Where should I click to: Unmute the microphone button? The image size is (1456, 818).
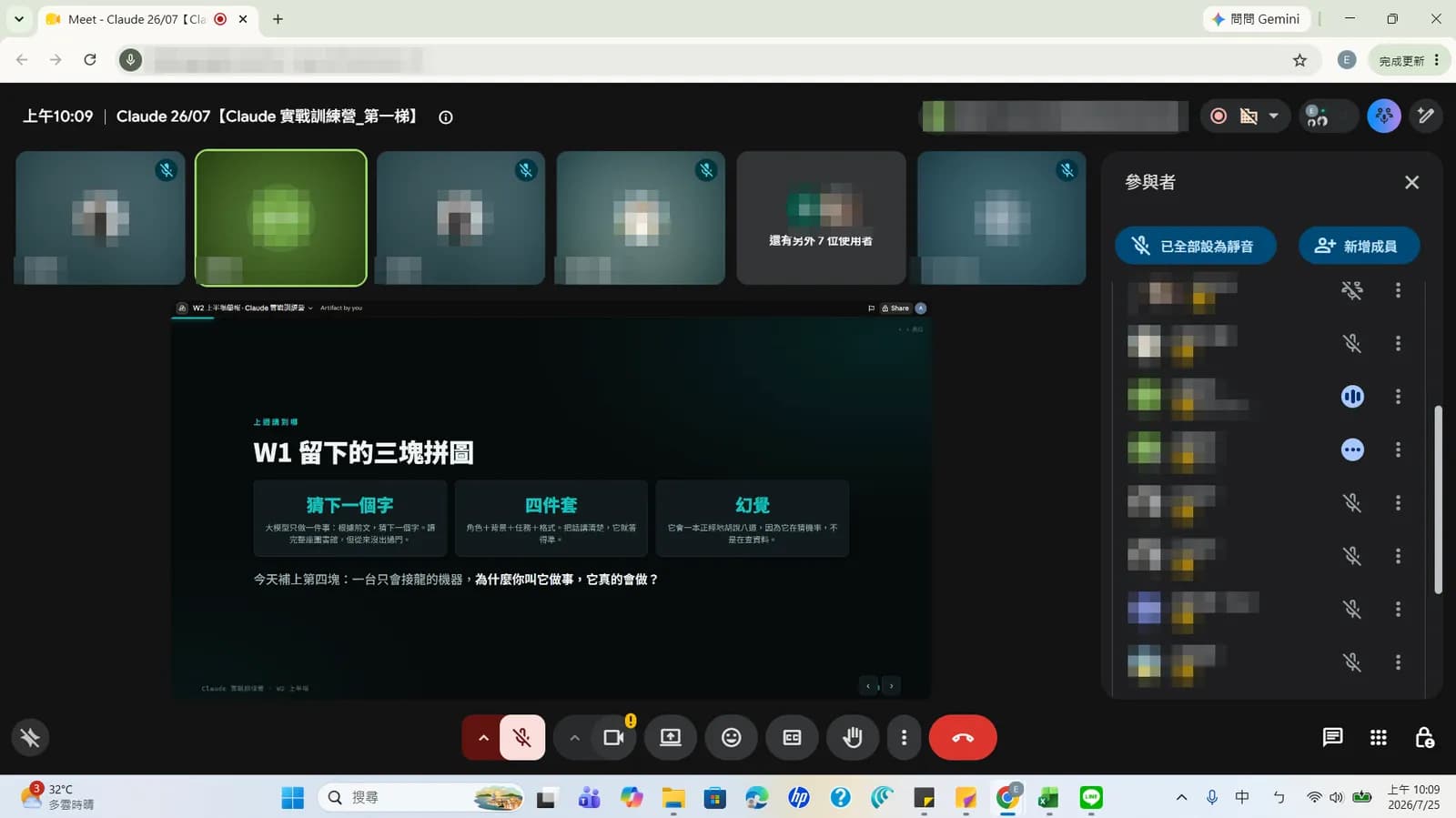[522, 738]
